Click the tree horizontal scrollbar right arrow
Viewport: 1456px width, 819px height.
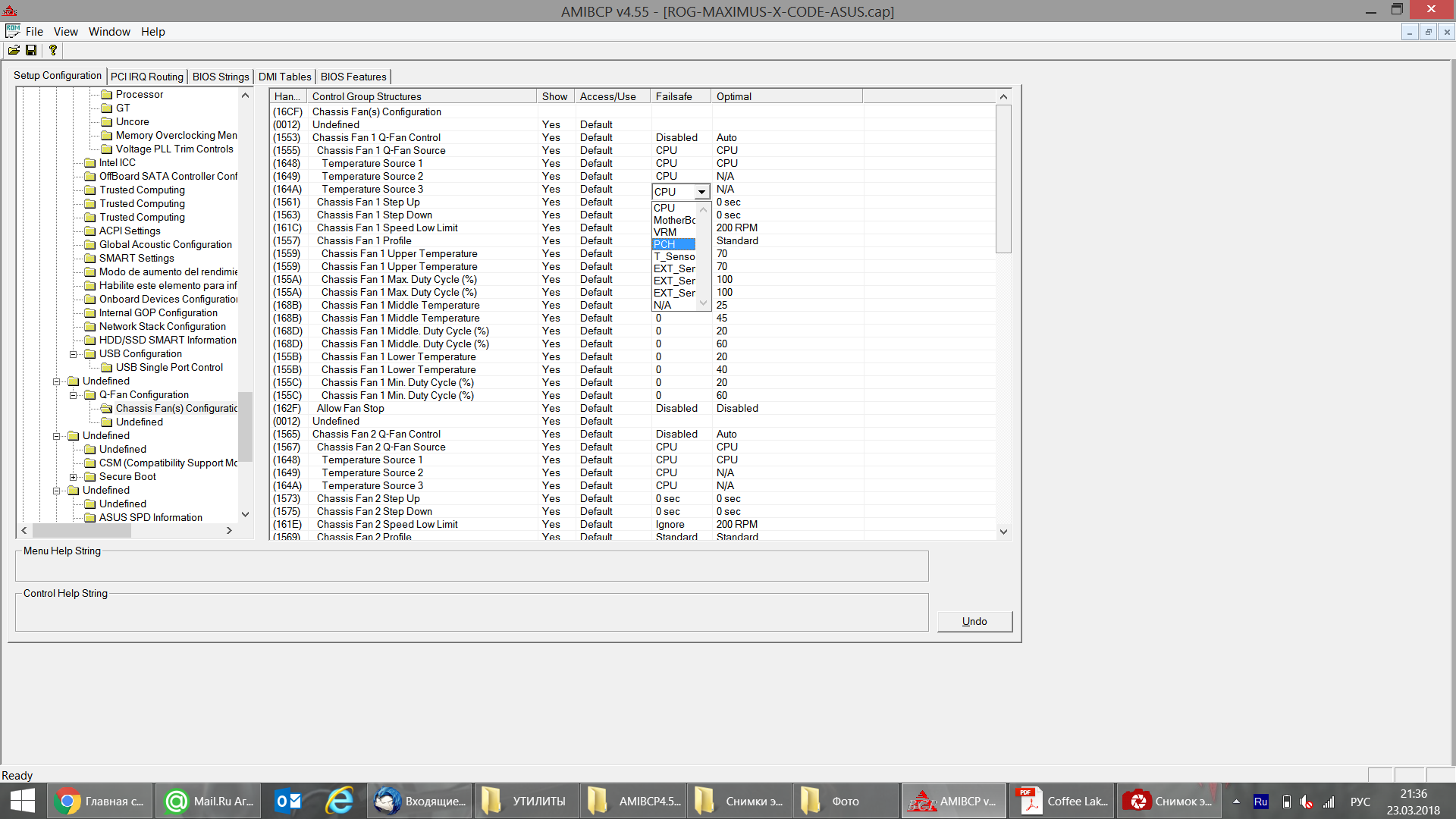[x=229, y=531]
